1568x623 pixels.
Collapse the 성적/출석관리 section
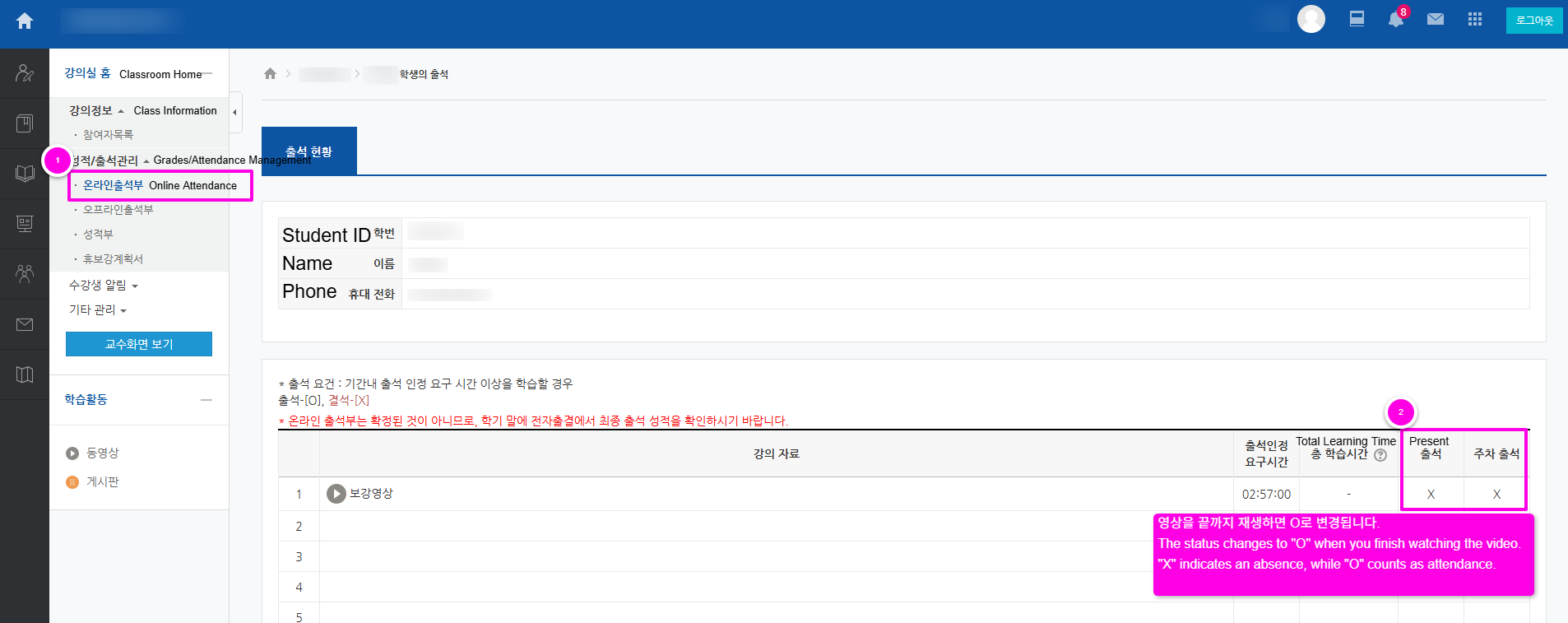click(146, 160)
